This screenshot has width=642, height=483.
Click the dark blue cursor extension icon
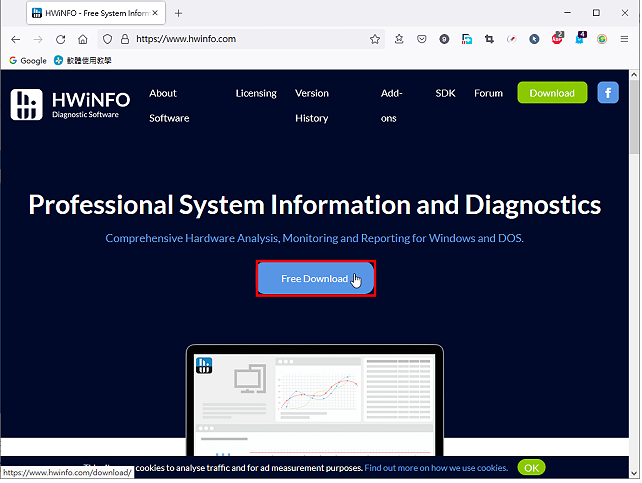tap(534, 39)
